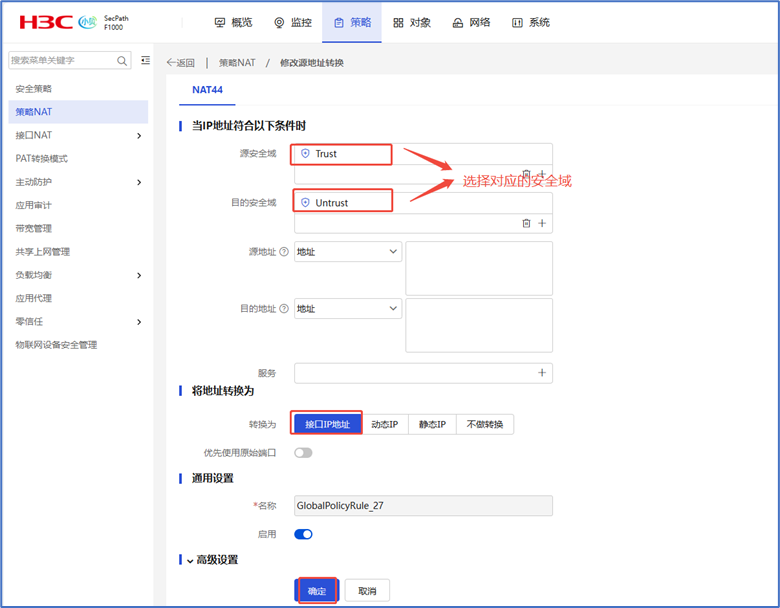The height and width of the screenshot is (608, 780).
Task: Click the 取消 cancel button
Action: [367, 591]
